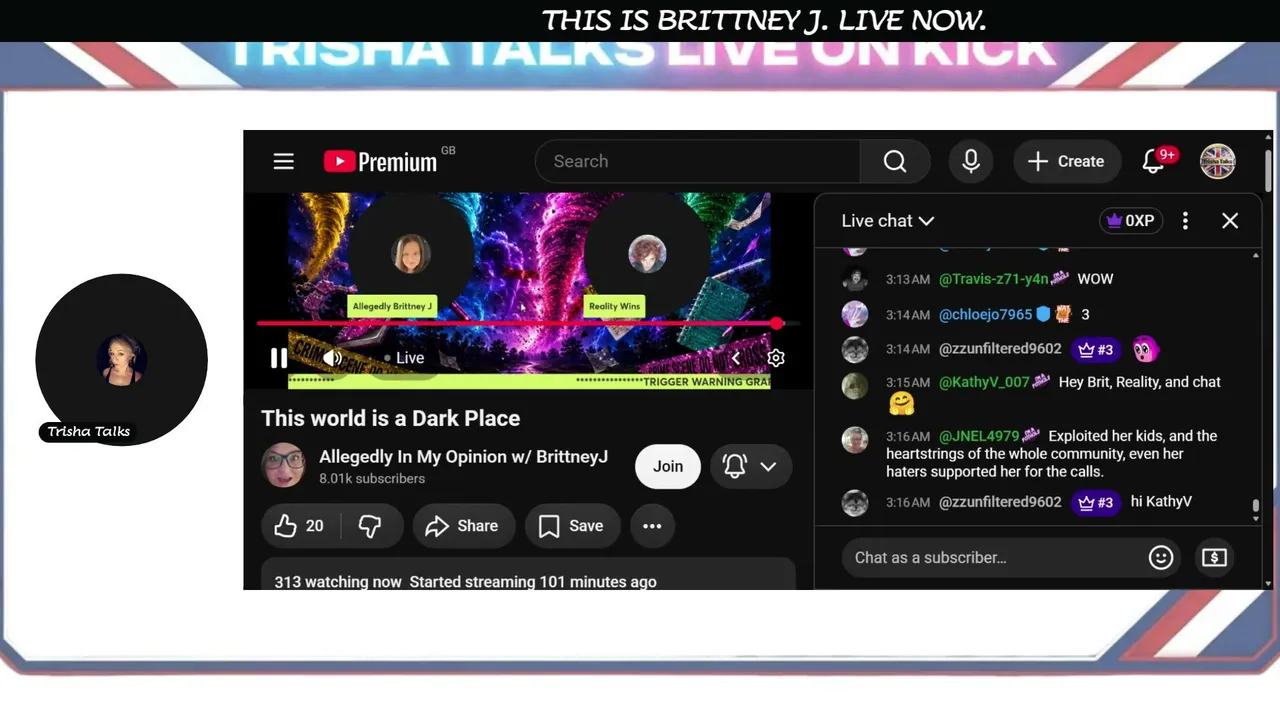Click video title 'This world is a Dark Place'
The height and width of the screenshot is (720, 1280).
[391, 418]
